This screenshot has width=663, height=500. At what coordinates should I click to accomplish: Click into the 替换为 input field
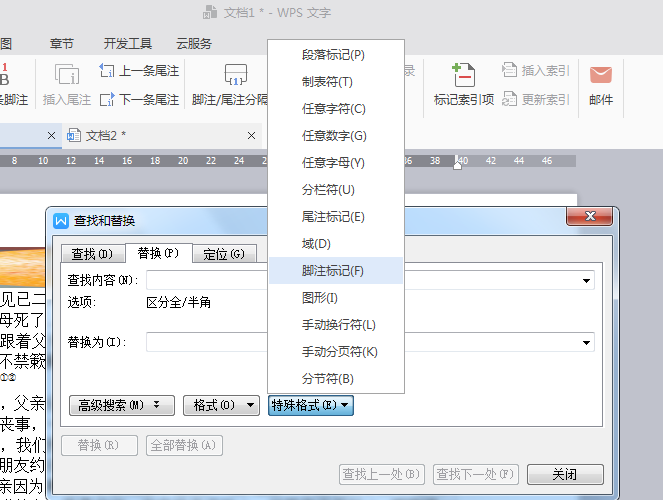[x=370, y=342]
